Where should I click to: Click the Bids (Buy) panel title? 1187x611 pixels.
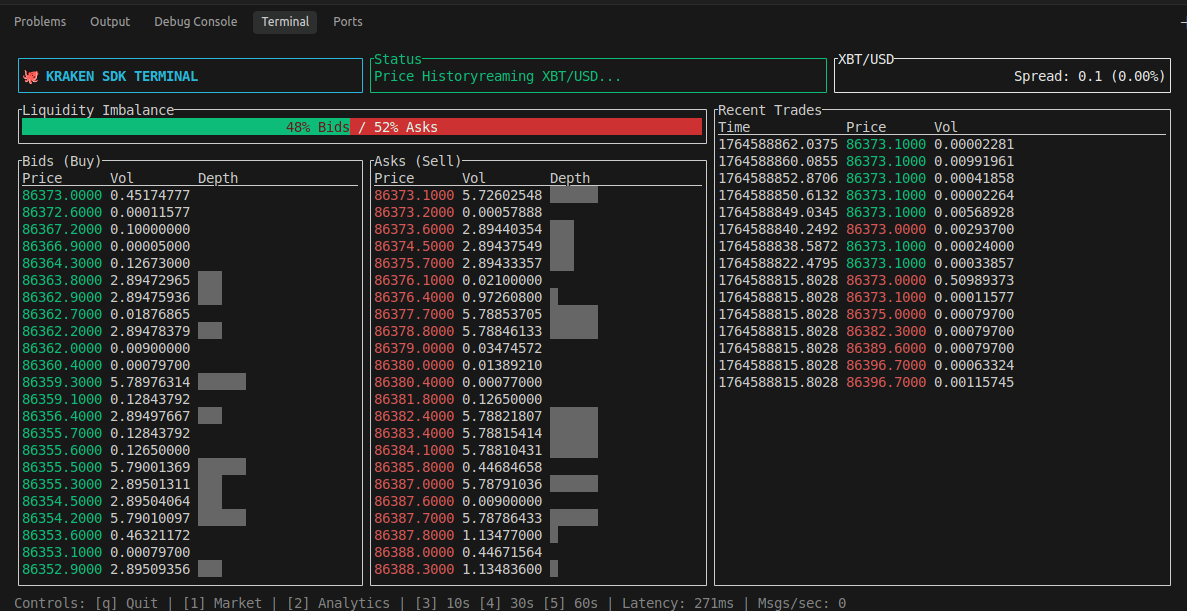click(61, 161)
